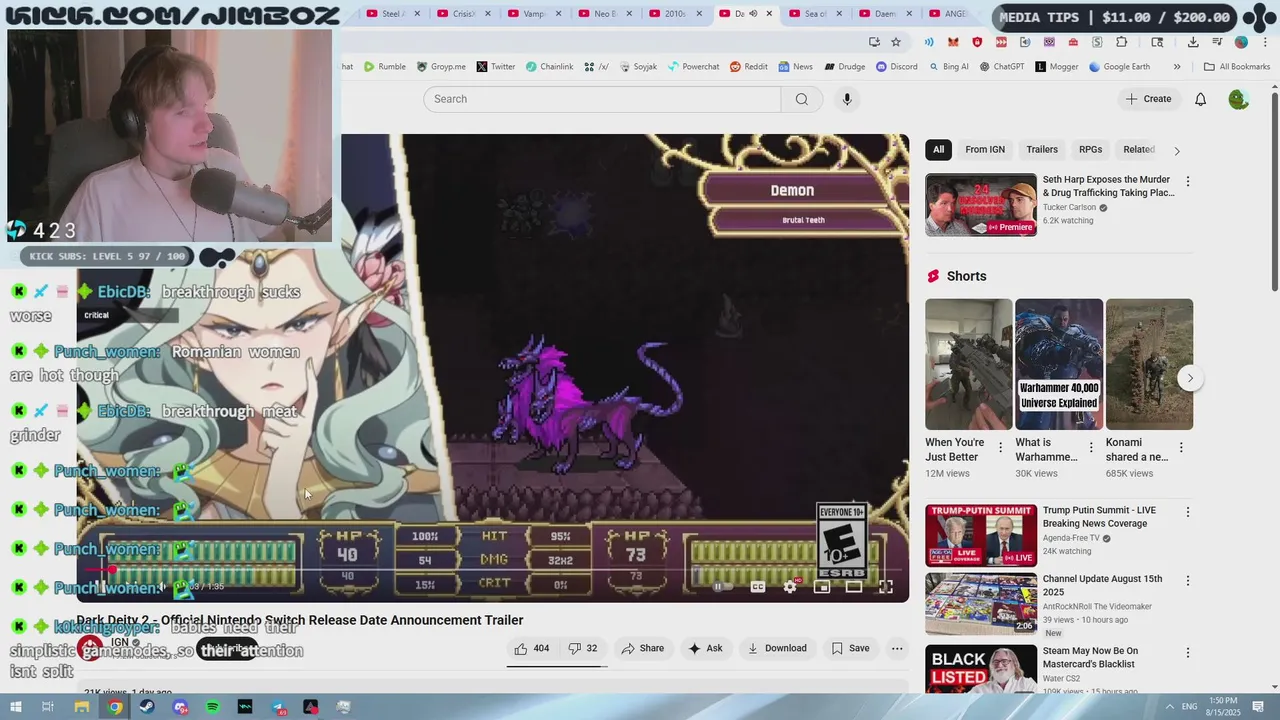Open File Explorer from the taskbar
Viewport: 1280px width, 720px height.
82,707
